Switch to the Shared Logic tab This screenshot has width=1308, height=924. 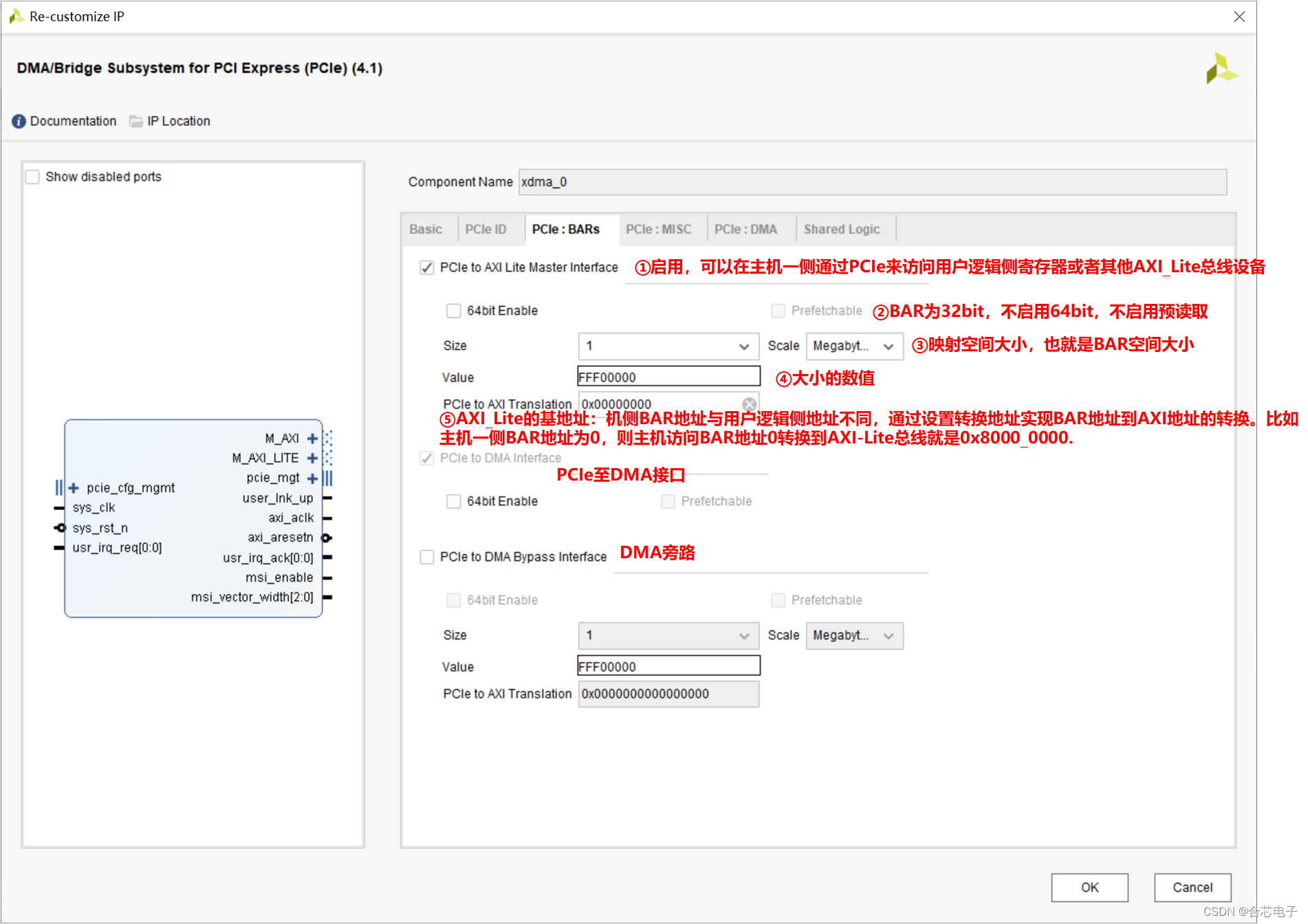(842, 229)
